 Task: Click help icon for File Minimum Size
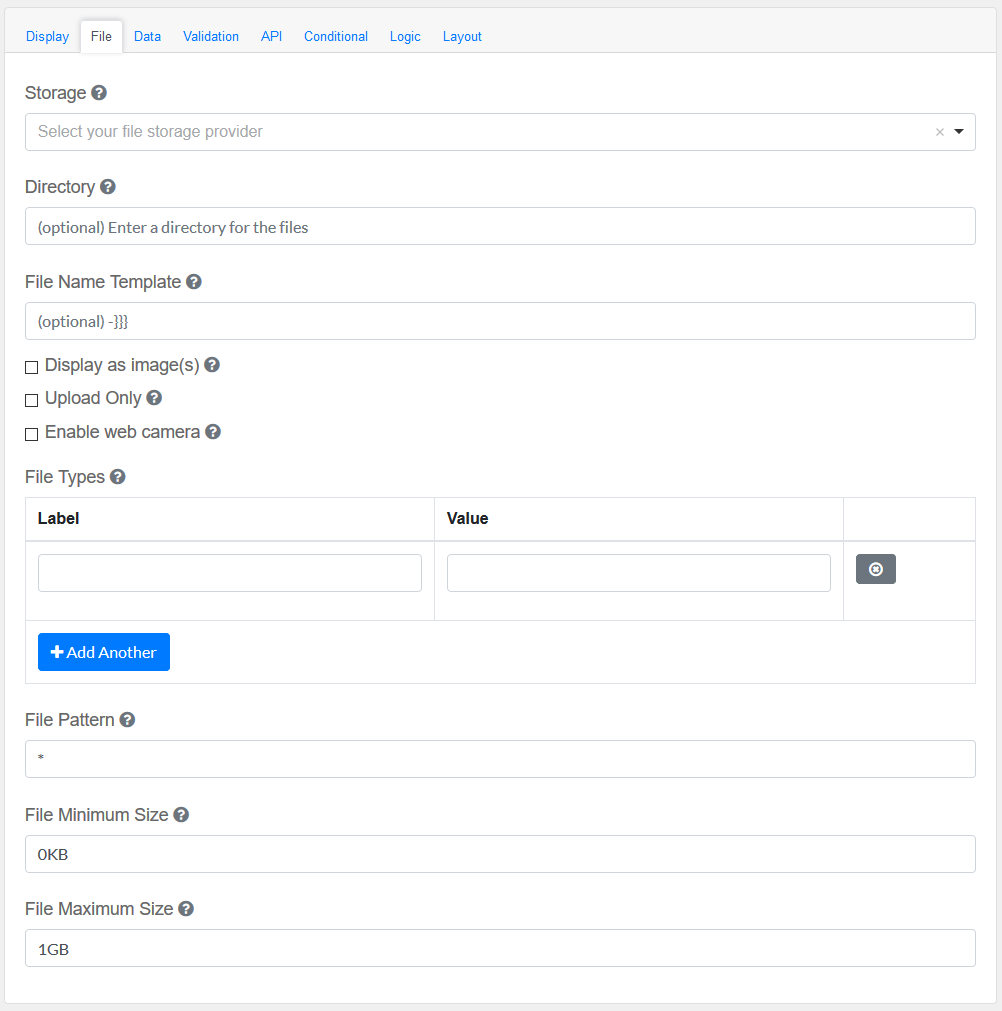(181, 815)
